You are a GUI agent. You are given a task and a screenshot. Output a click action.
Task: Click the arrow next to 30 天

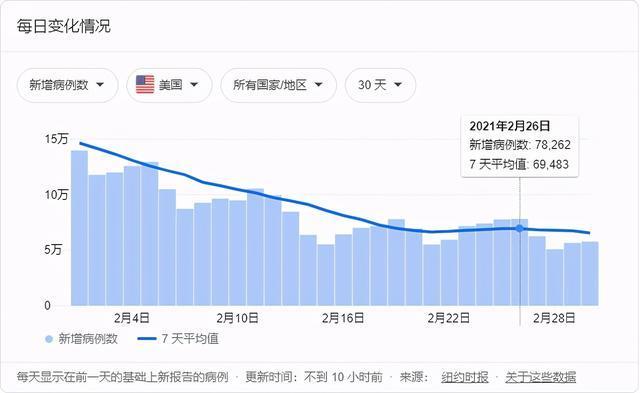(398, 84)
